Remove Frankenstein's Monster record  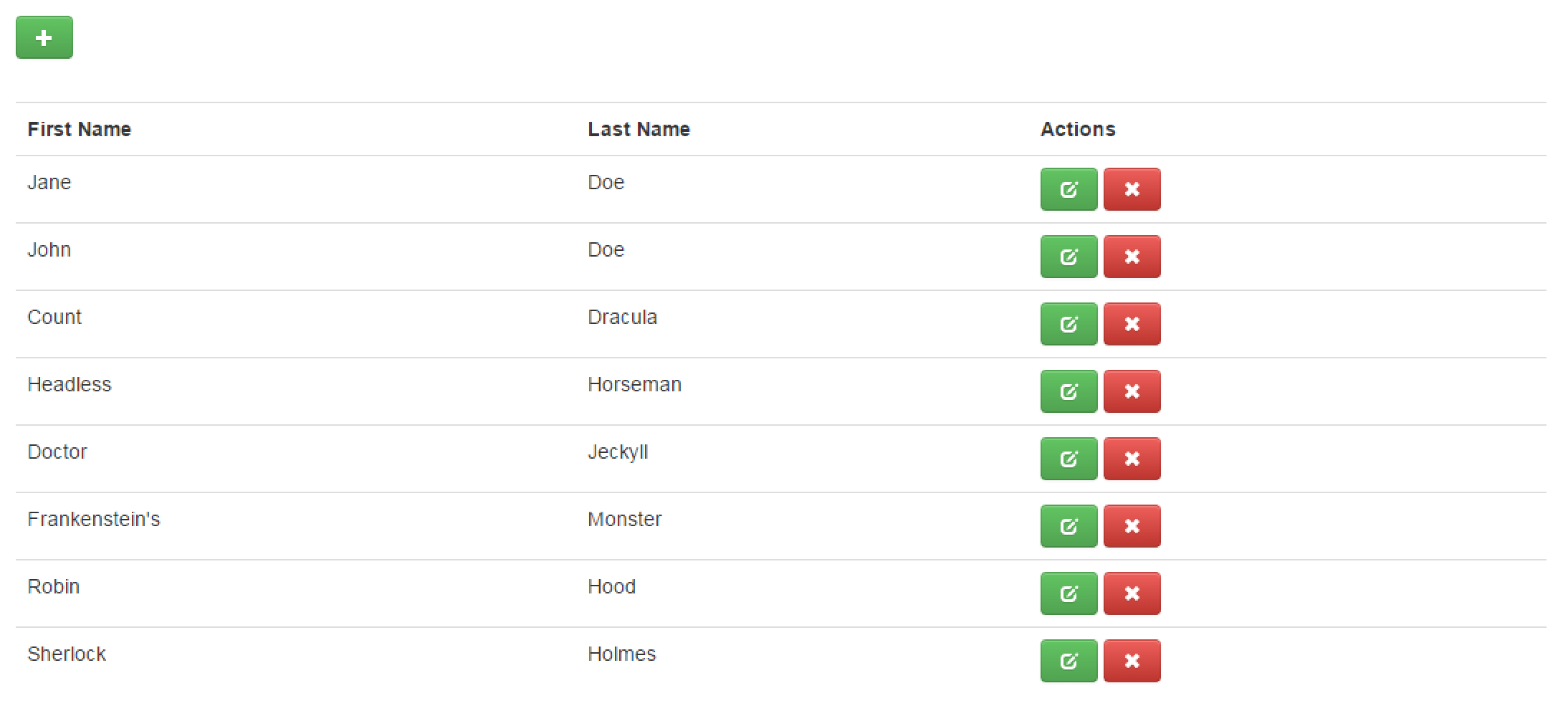click(x=1132, y=526)
